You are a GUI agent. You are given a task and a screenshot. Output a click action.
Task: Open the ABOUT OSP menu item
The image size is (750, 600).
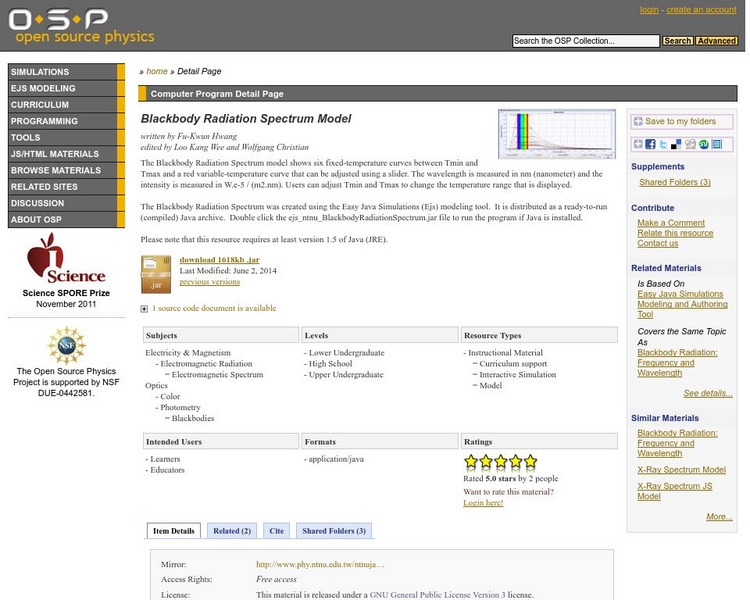click(x=66, y=220)
